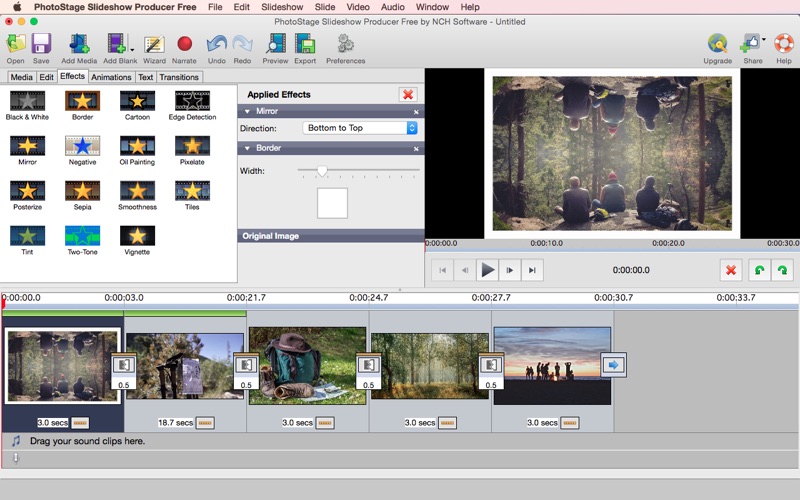The width and height of the screenshot is (800, 500).
Task: Select the backpack slide thumbnail
Action: pyautogui.click(x=308, y=366)
